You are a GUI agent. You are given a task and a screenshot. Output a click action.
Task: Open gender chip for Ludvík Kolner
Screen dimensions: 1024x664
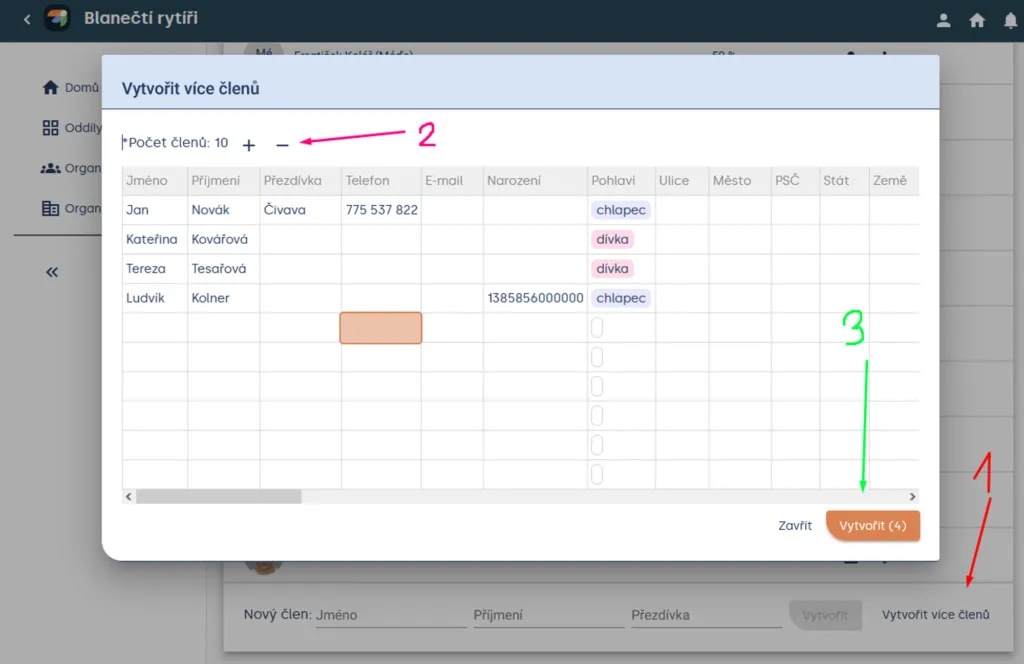620,298
